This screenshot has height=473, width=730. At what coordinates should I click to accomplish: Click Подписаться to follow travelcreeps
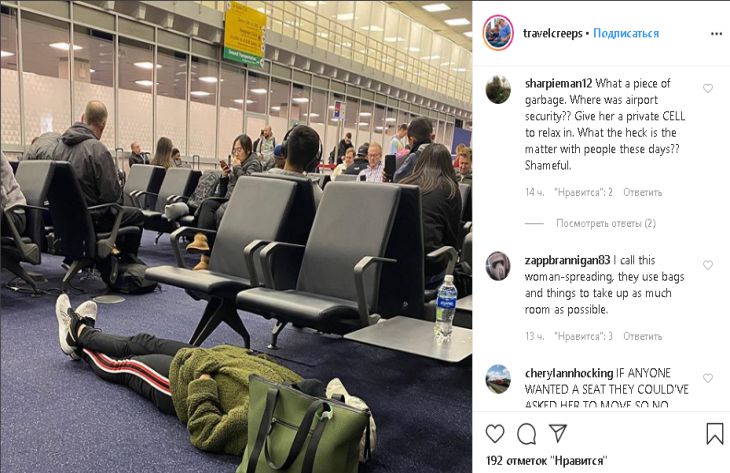[x=626, y=34]
